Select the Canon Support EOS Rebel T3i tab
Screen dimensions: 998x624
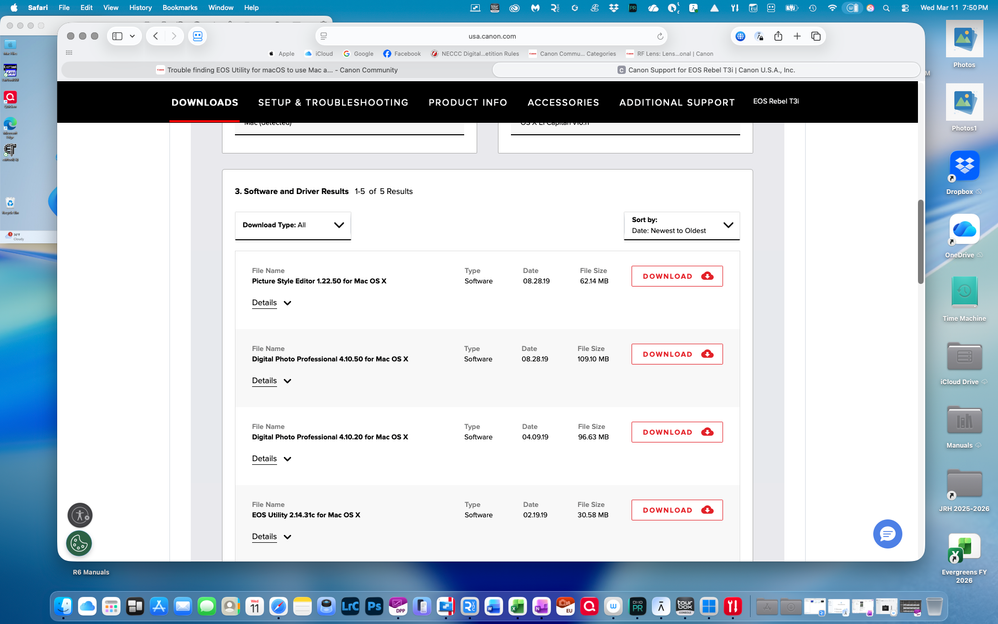[706, 70]
